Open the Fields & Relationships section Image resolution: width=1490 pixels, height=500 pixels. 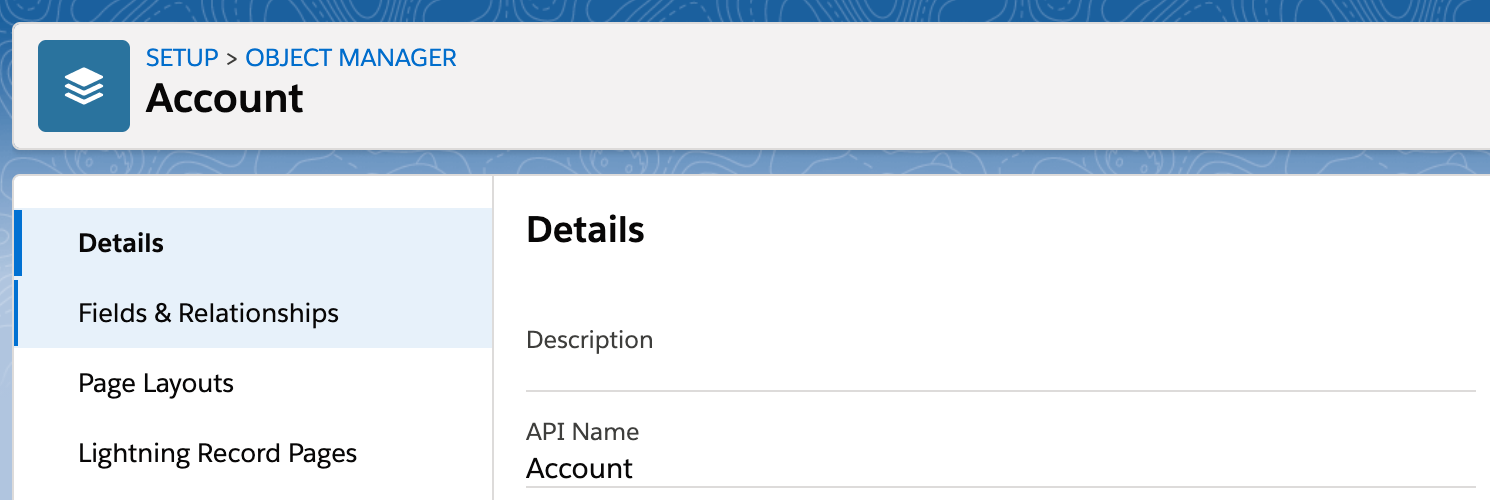click(254, 313)
